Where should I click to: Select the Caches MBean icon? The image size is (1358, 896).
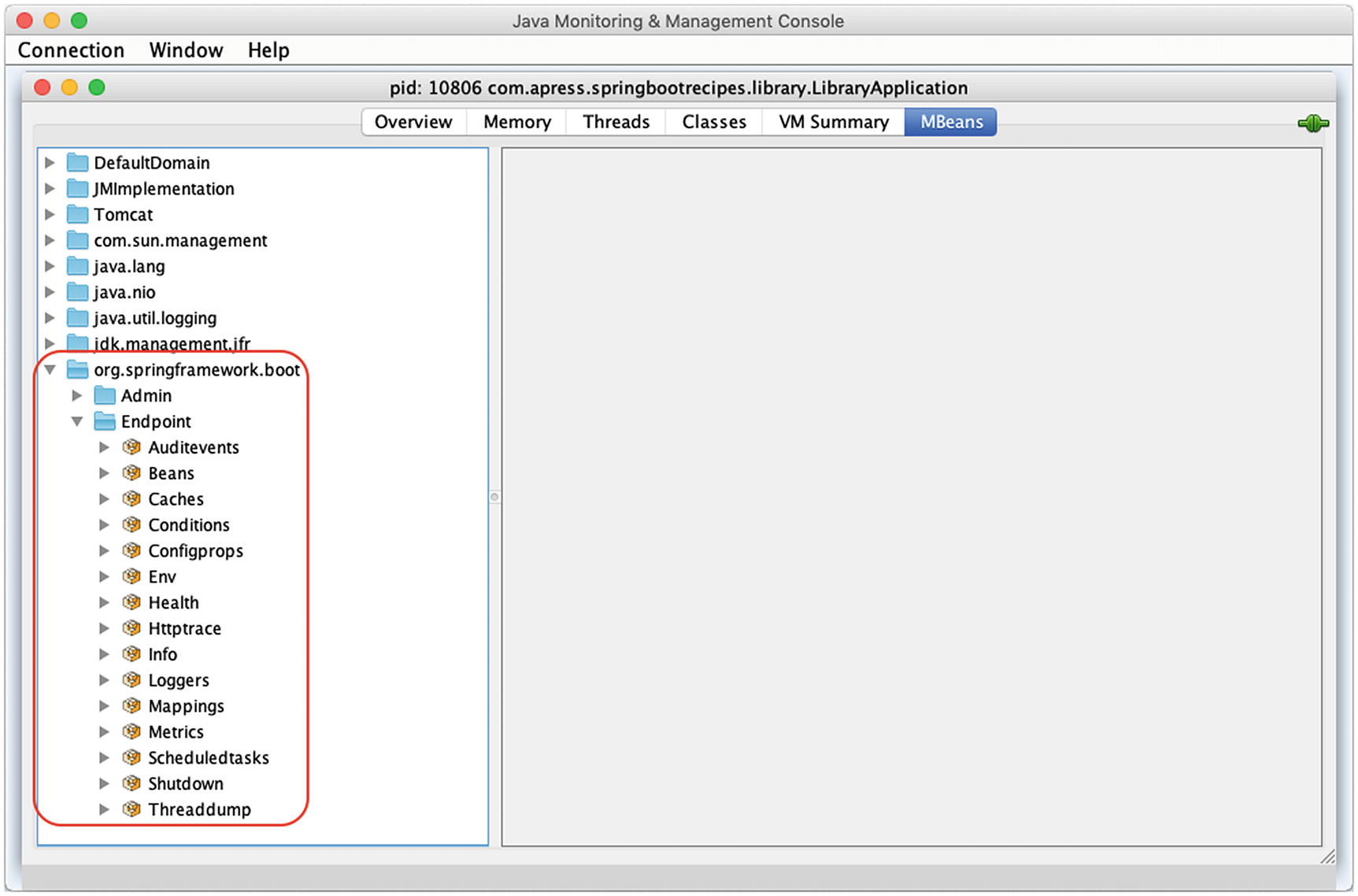click(x=131, y=499)
